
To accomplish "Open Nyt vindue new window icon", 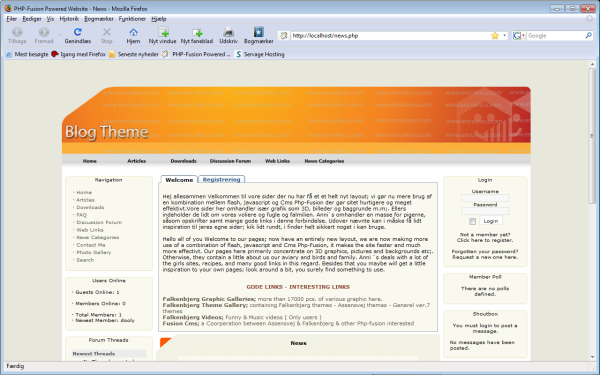I will pyautogui.click(x=163, y=36).
